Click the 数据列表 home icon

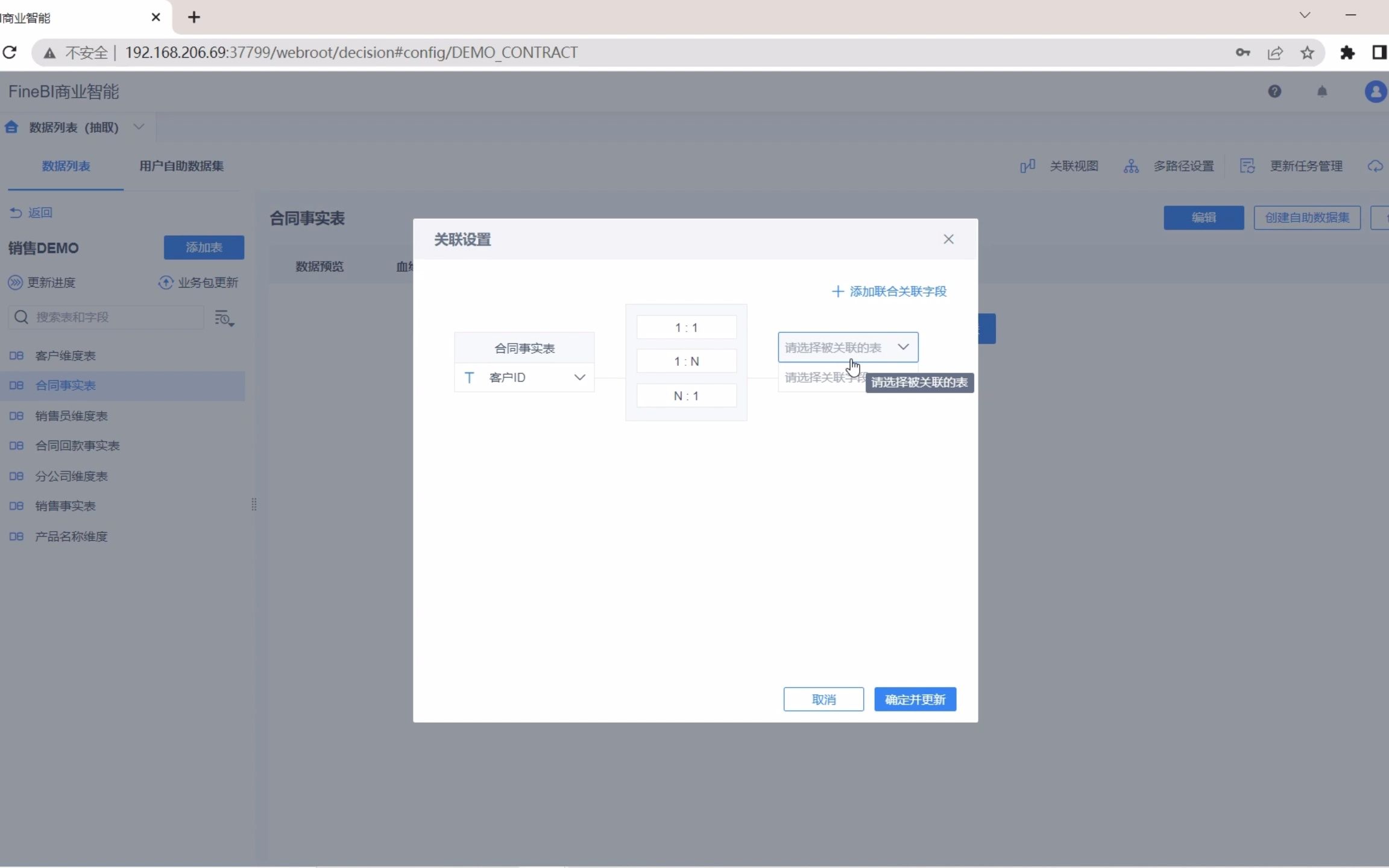point(11,127)
